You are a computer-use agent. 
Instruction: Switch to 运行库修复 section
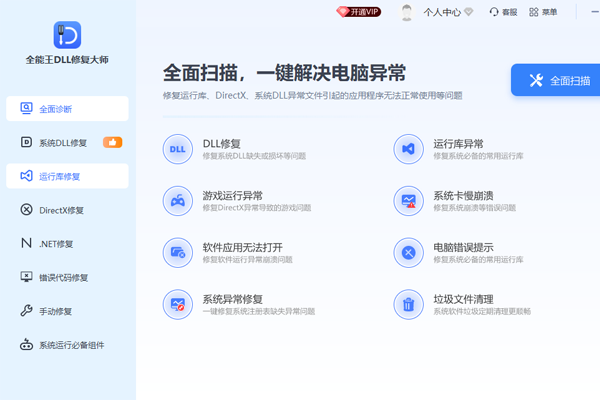67,176
